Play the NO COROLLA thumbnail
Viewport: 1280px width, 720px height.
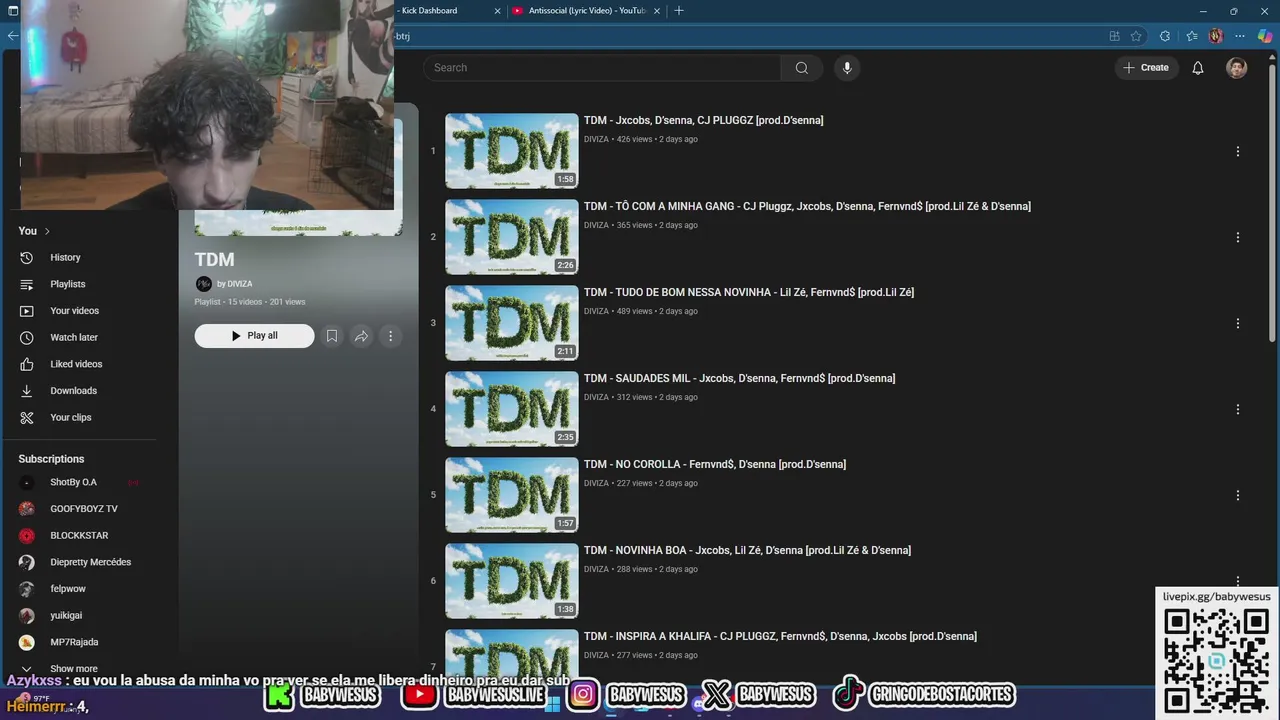(511, 495)
